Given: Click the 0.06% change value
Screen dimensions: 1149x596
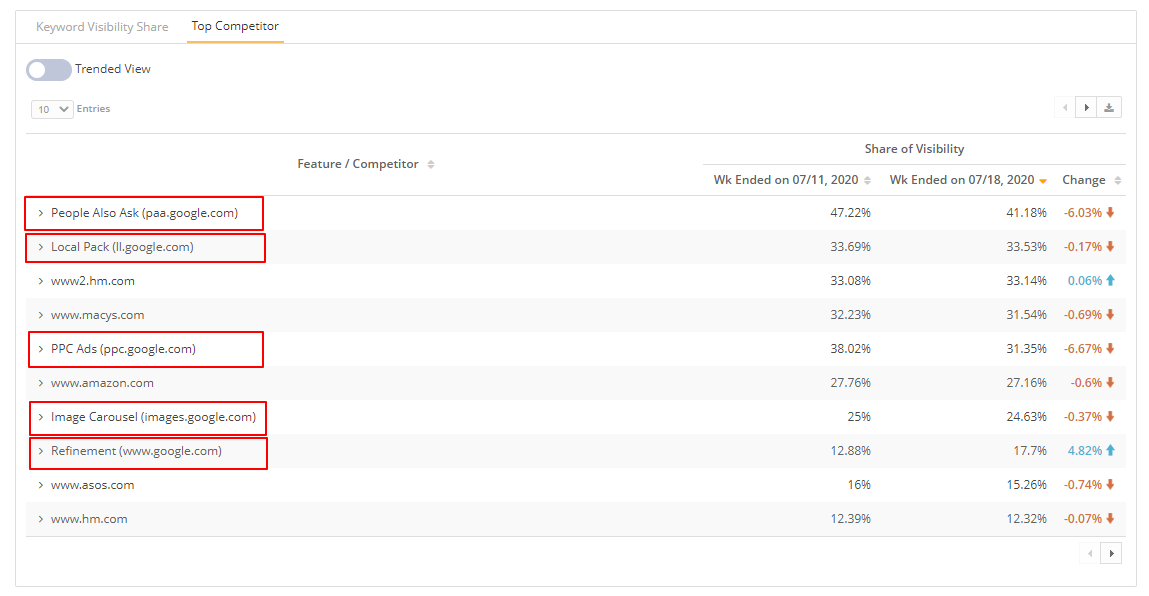Looking at the screenshot, I should (x=1085, y=281).
